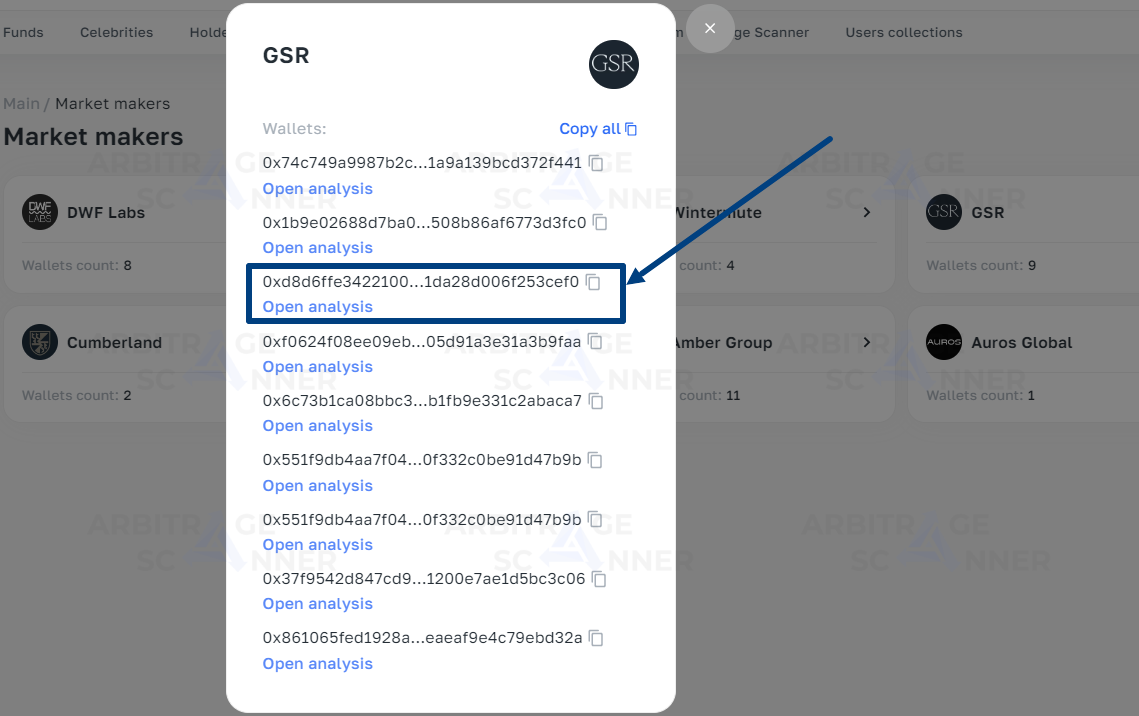The width and height of the screenshot is (1139, 716).
Task: Close the GSR wallets popup
Action: point(710,28)
